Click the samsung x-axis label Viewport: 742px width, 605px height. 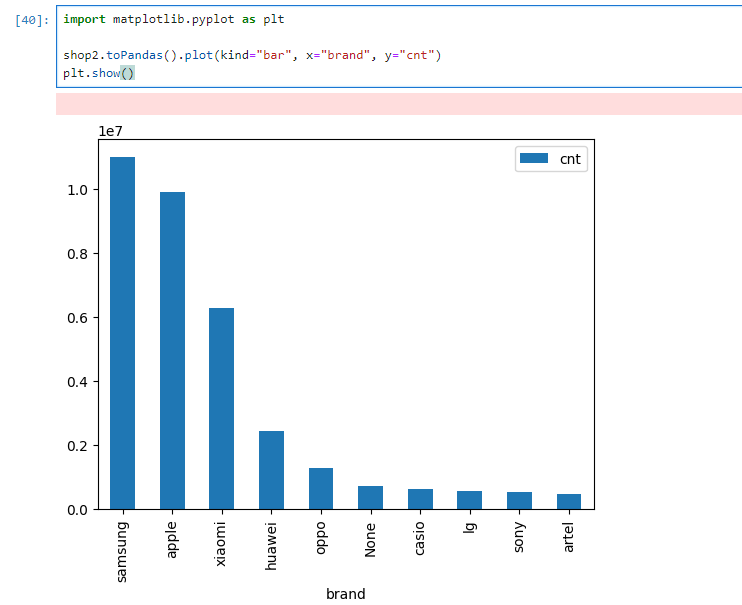point(122,552)
